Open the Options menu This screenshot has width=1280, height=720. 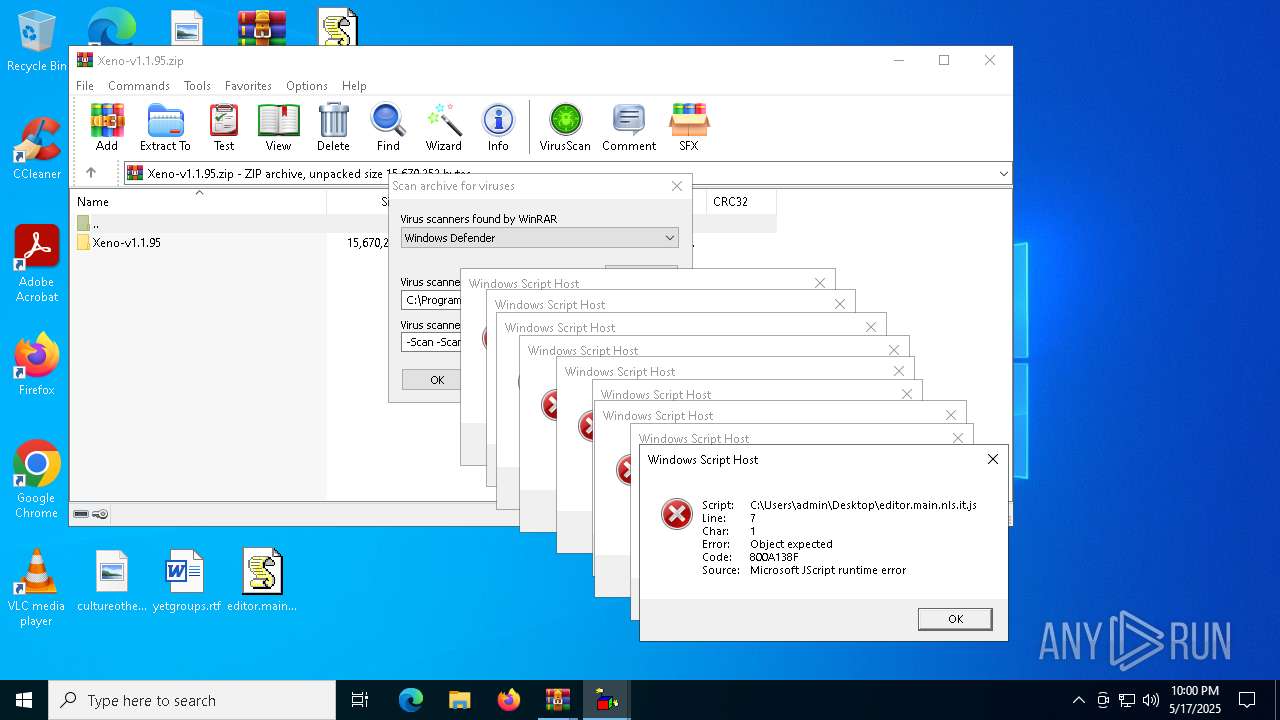(x=307, y=86)
